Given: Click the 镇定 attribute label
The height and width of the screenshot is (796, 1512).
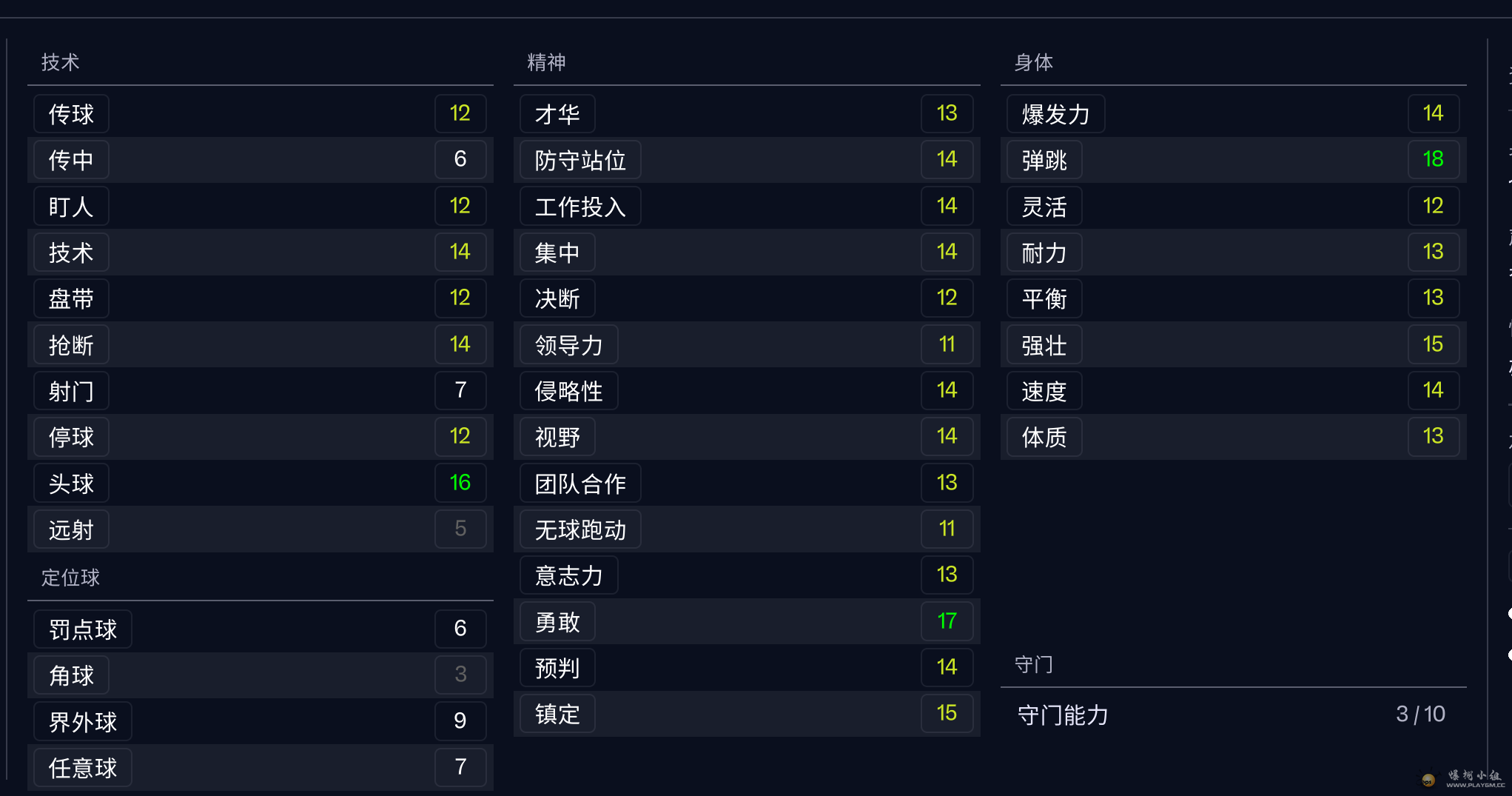Looking at the screenshot, I should pyautogui.click(x=557, y=714).
